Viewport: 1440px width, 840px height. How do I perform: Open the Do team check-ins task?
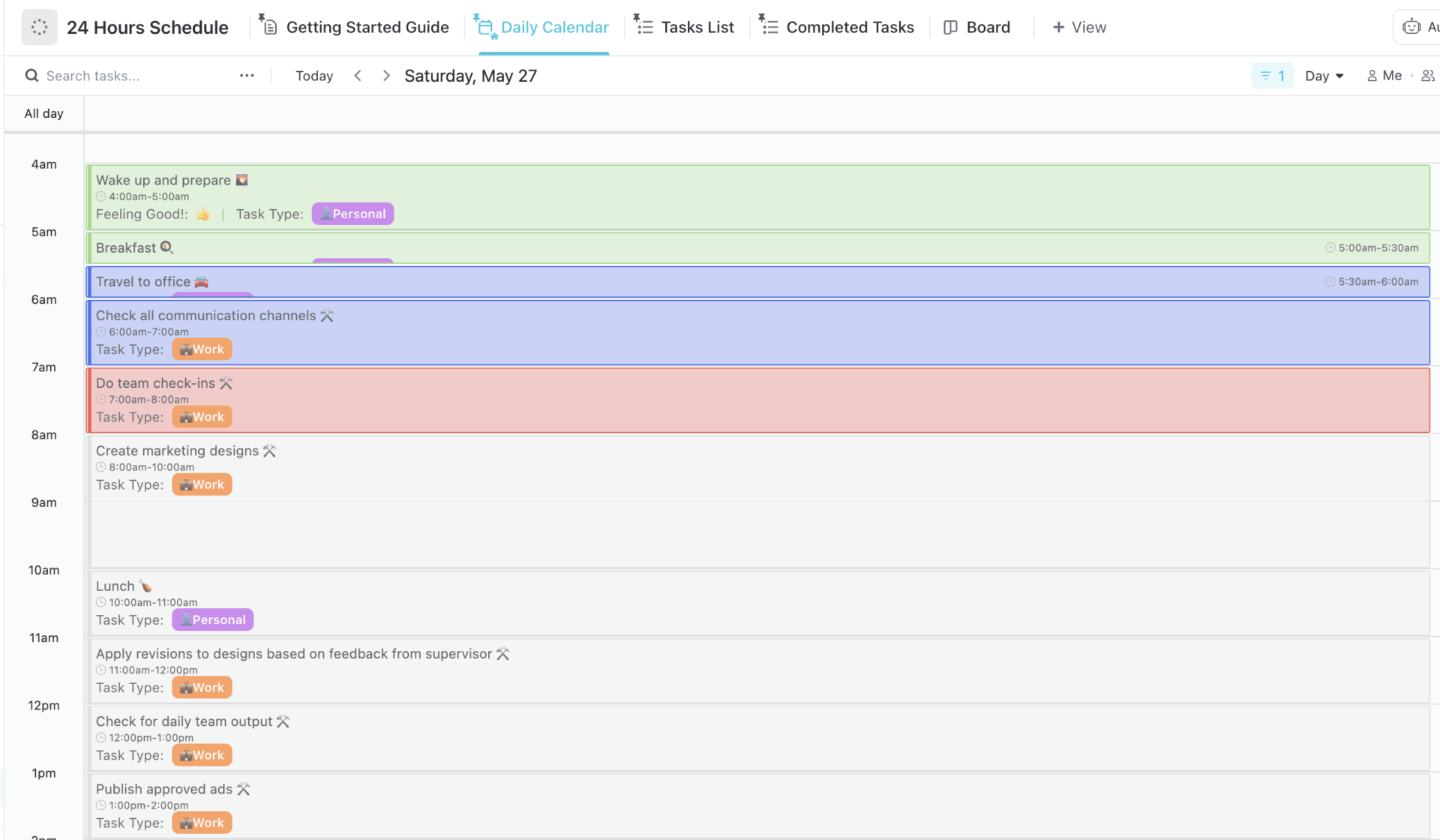[155, 383]
